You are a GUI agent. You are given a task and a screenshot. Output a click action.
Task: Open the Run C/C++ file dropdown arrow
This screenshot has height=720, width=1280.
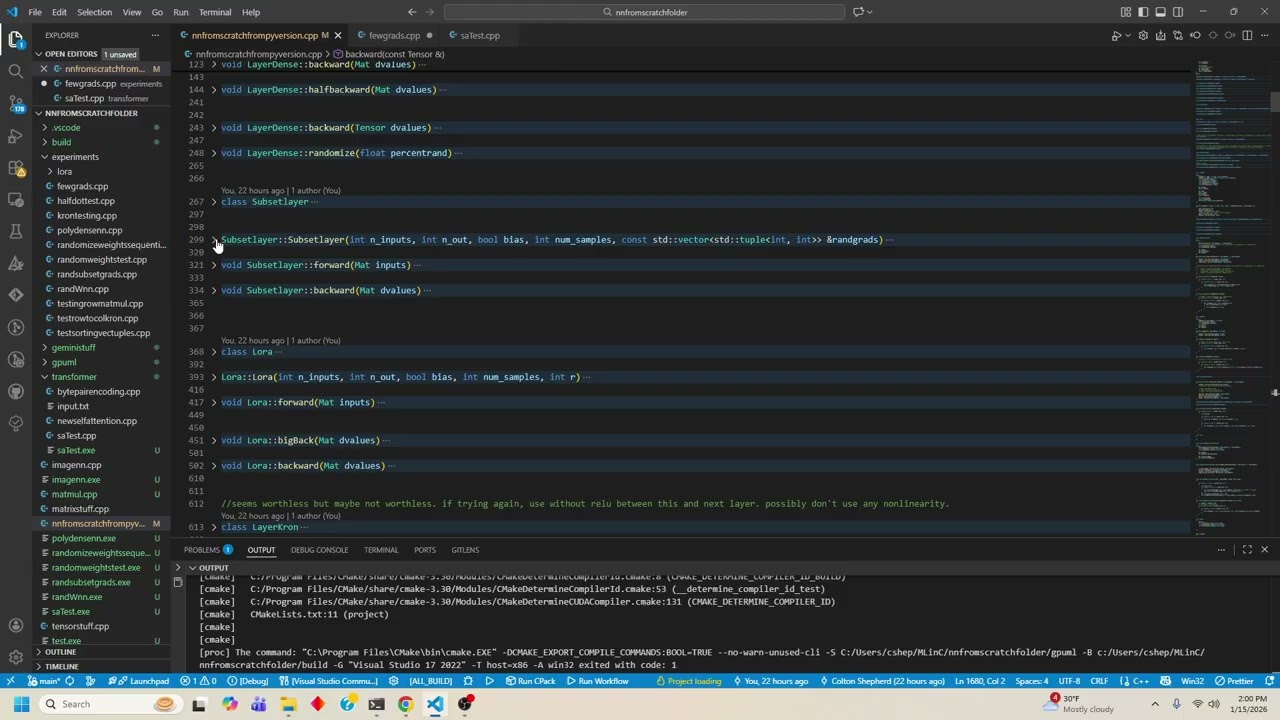point(1127,35)
